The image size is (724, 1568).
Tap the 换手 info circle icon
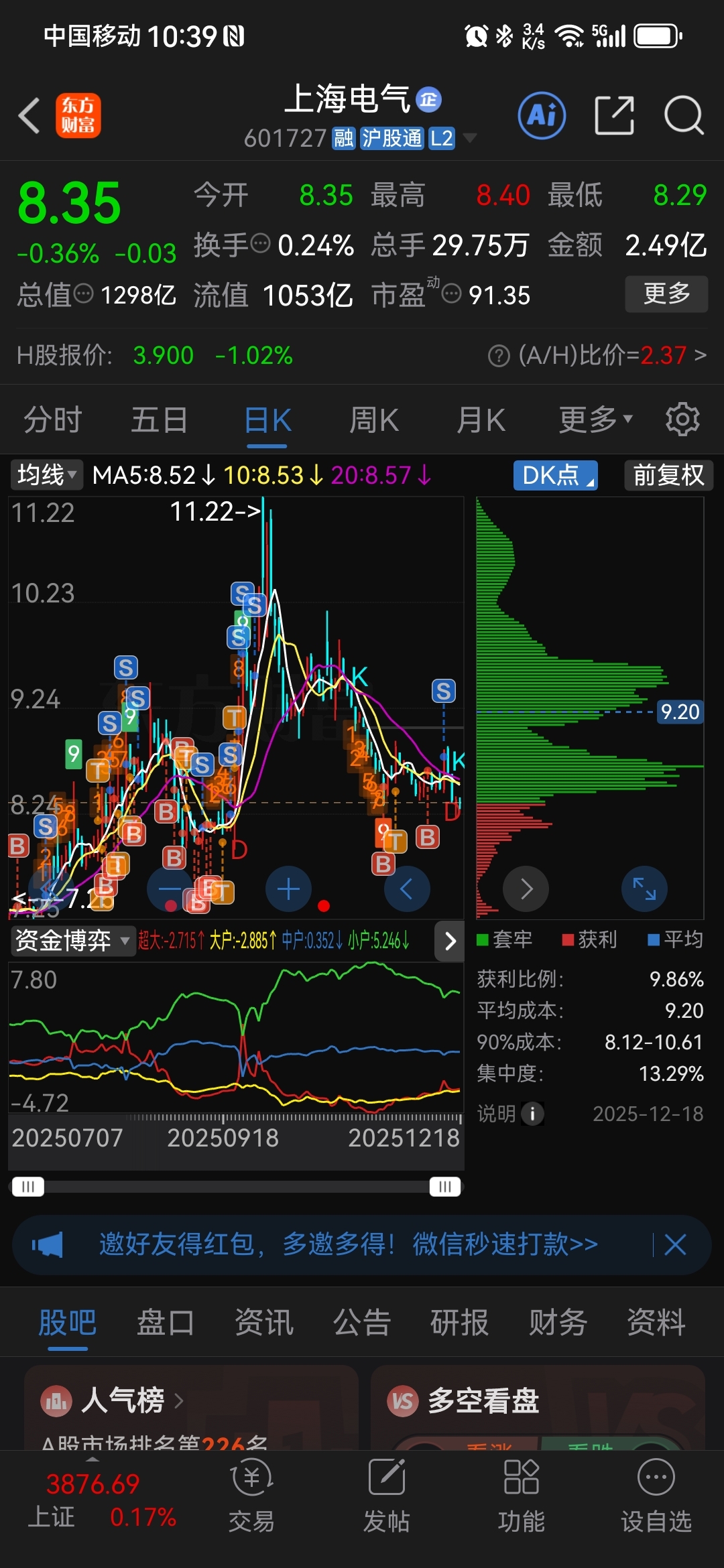[x=259, y=243]
